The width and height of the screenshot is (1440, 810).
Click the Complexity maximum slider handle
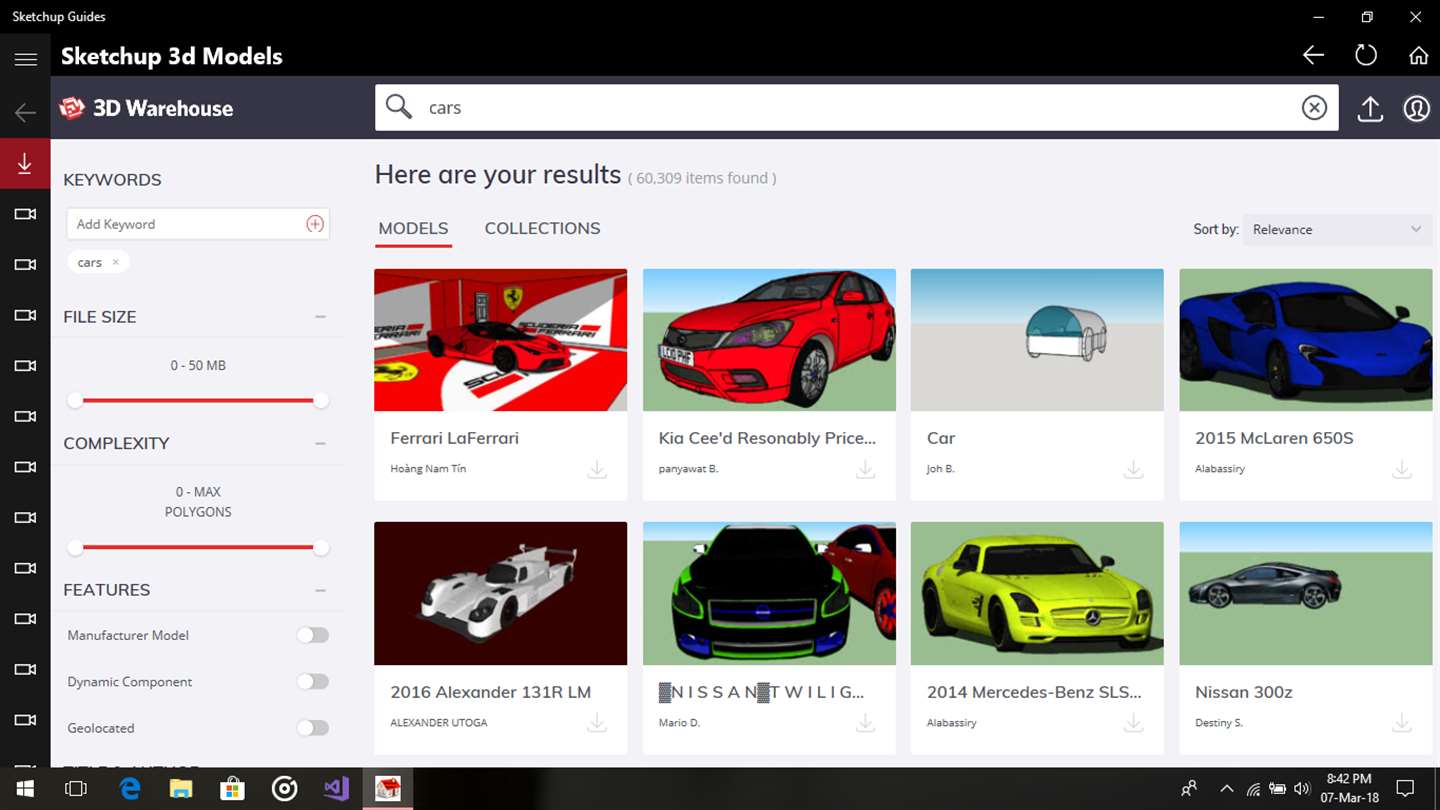pos(320,548)
